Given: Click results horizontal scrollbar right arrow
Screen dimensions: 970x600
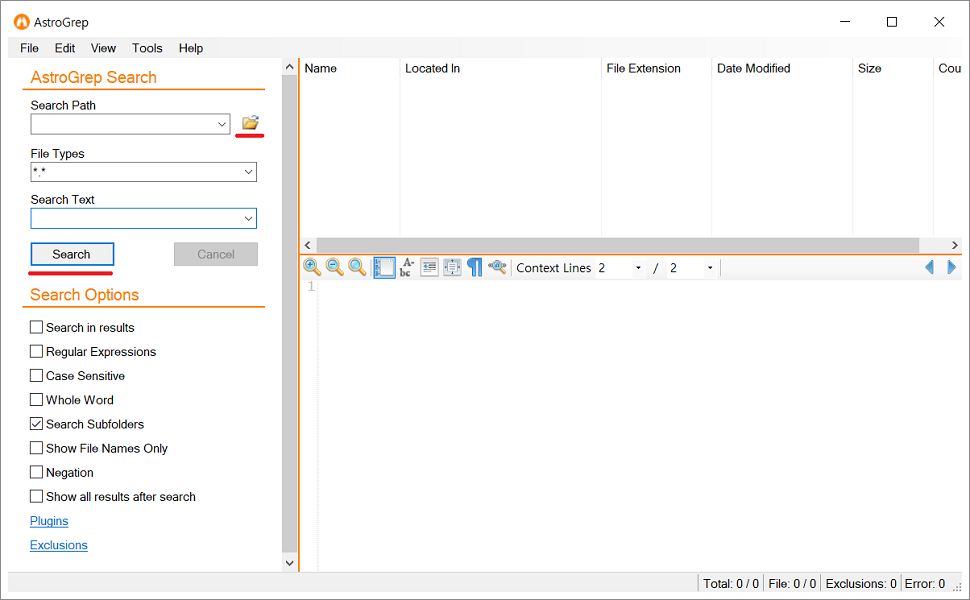Looking at the screenshot, I should tap(955, 246).
